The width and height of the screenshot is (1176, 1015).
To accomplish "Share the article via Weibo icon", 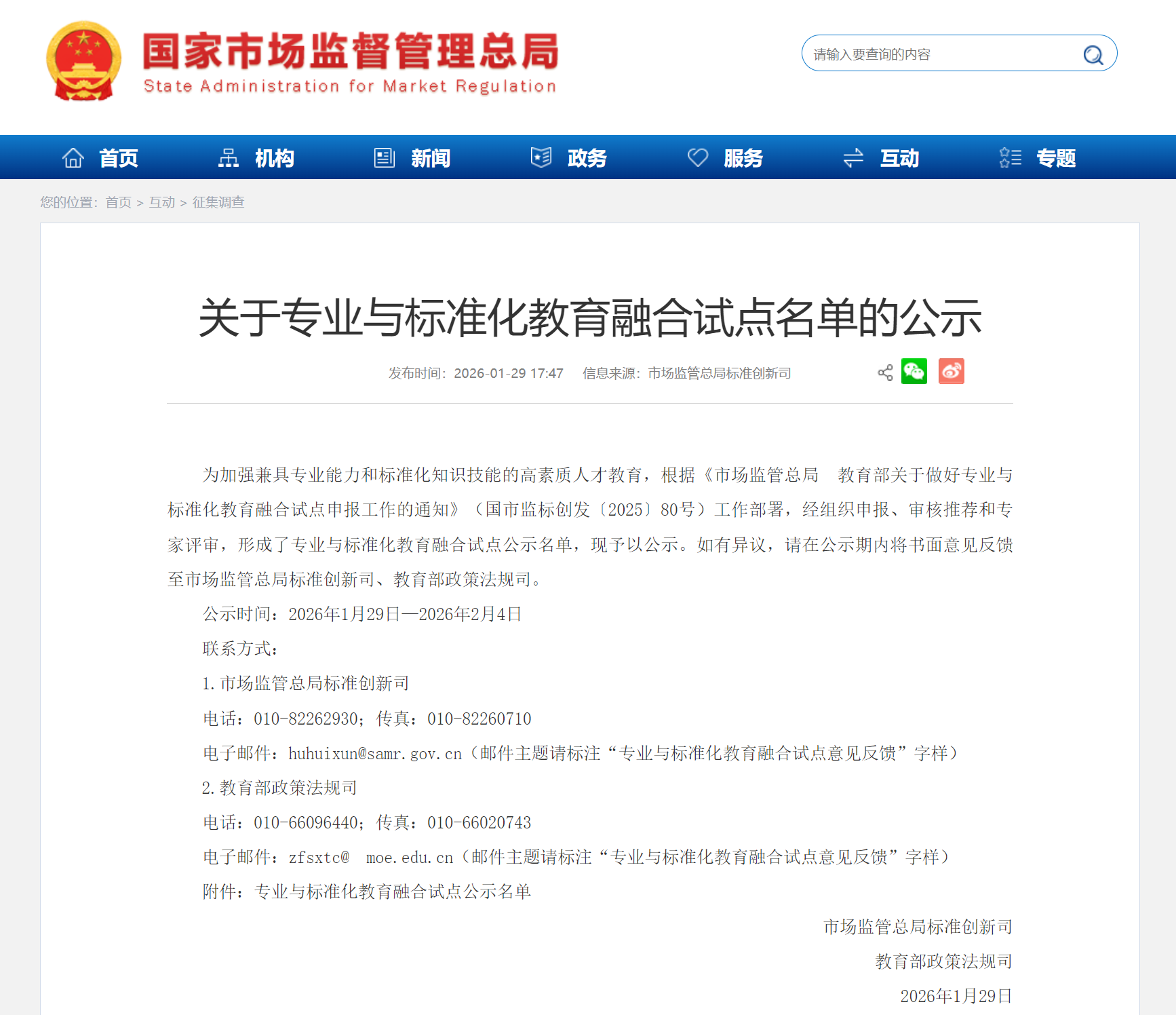I will 951,372.
